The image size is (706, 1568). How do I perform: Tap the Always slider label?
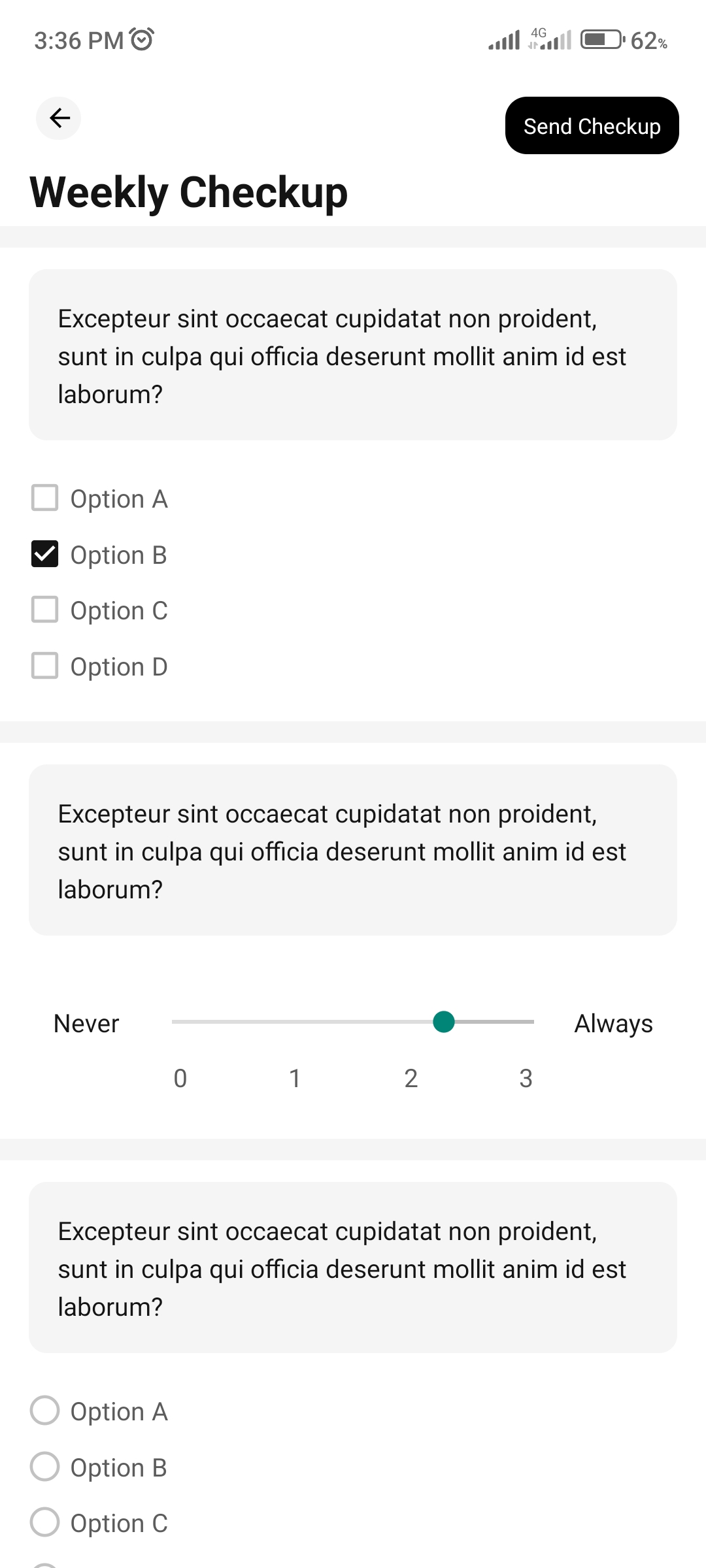pyautogui.click(x=613, y=1023)
